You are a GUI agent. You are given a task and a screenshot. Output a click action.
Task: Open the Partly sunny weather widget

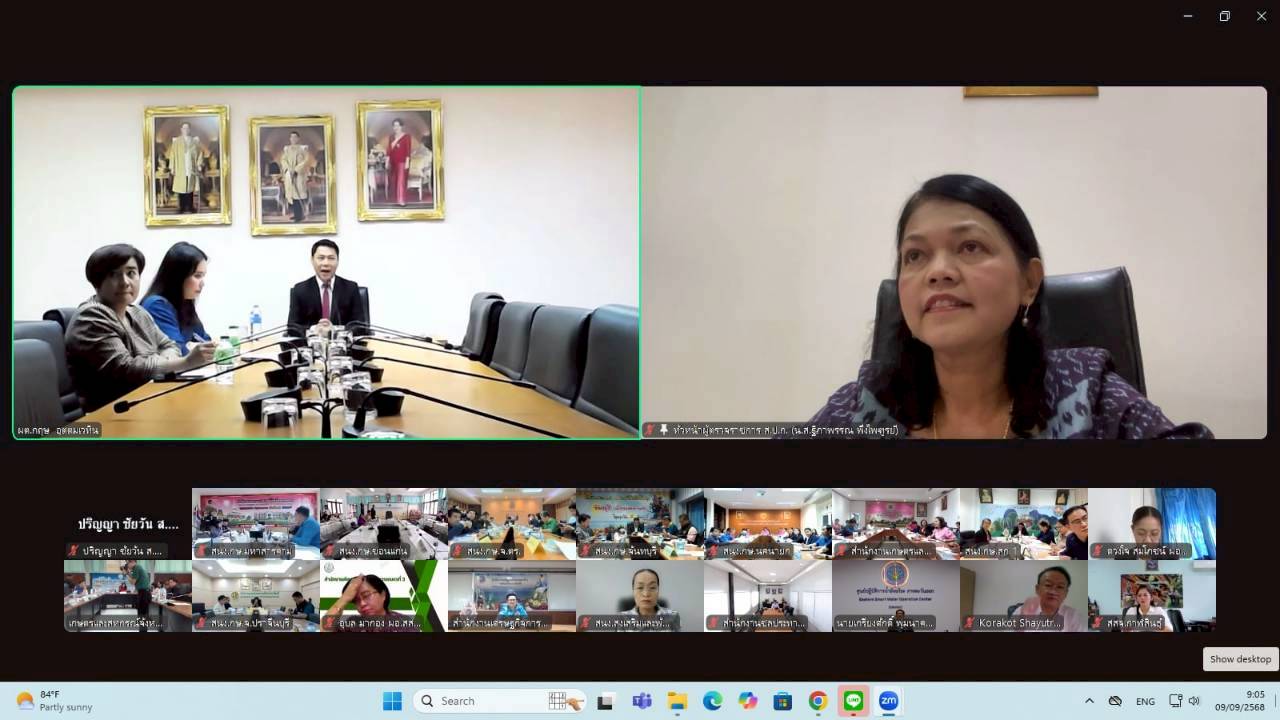click(x=55, y=701)
